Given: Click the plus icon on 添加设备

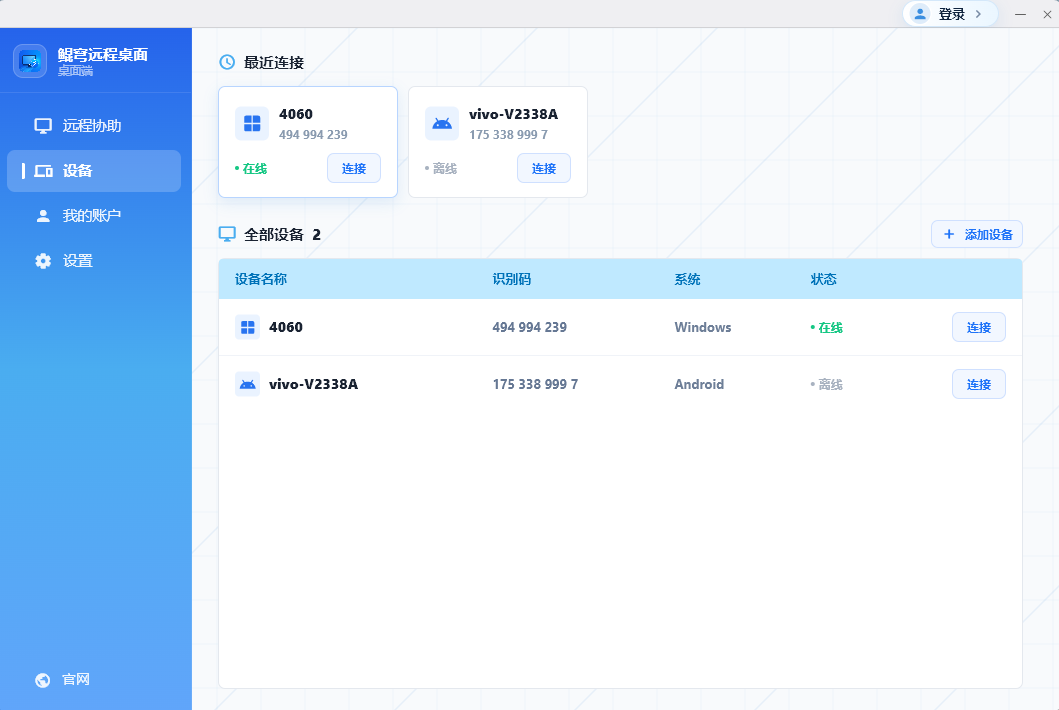Looking at the screenshot, I should click(949, 234).
